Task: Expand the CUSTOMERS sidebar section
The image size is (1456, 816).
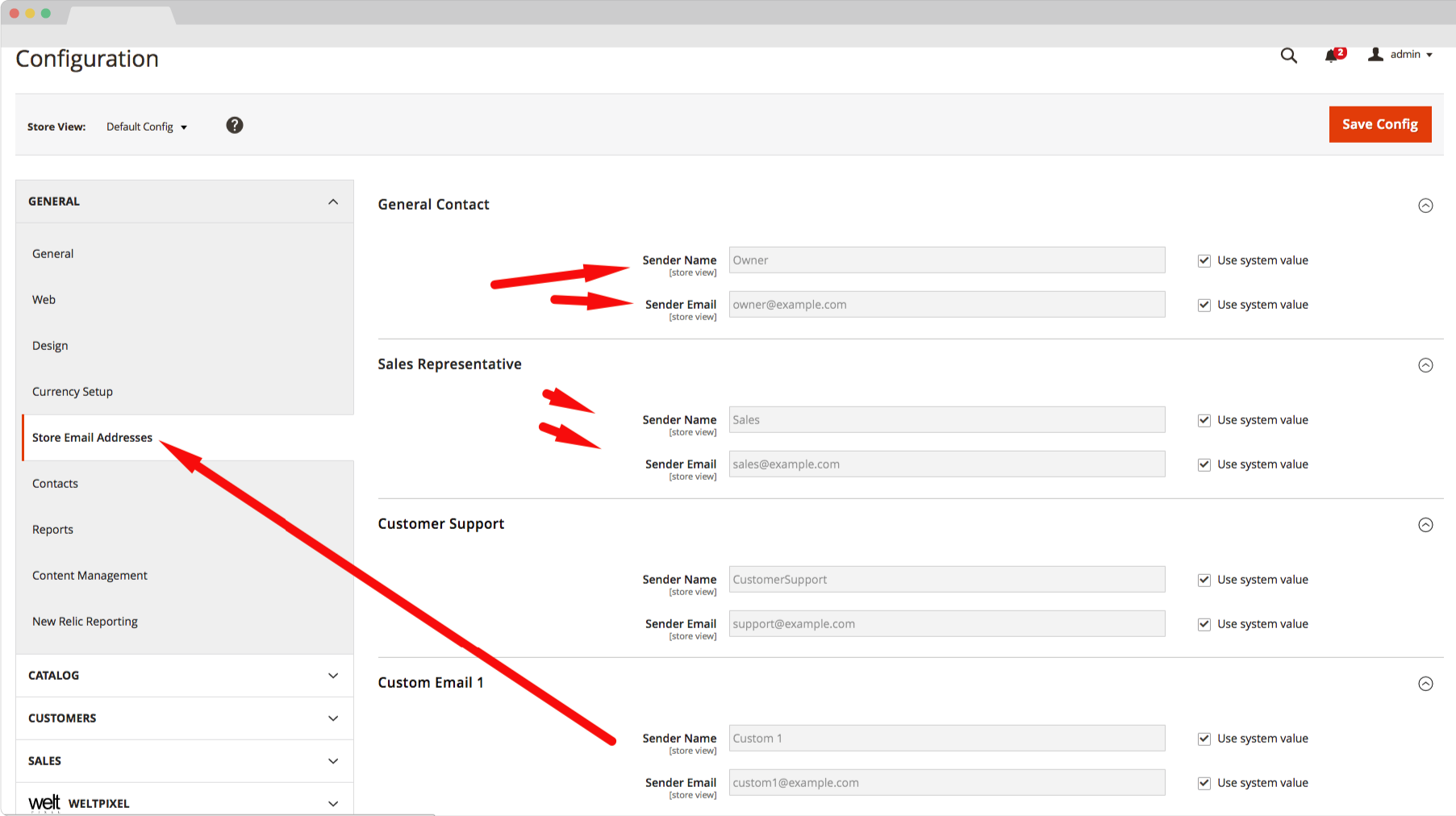Action: tap(184, 718)
